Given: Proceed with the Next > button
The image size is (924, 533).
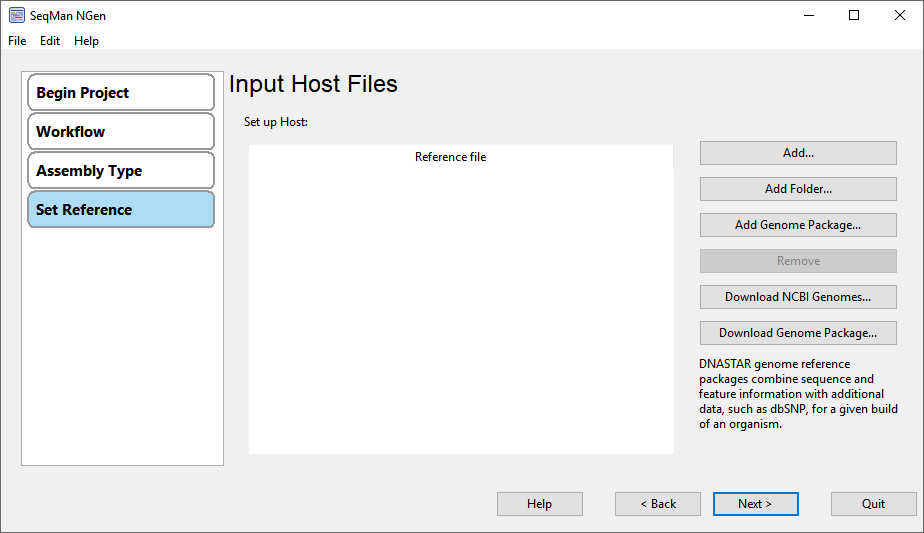Looking at the screenshot, I should (755, 504).
